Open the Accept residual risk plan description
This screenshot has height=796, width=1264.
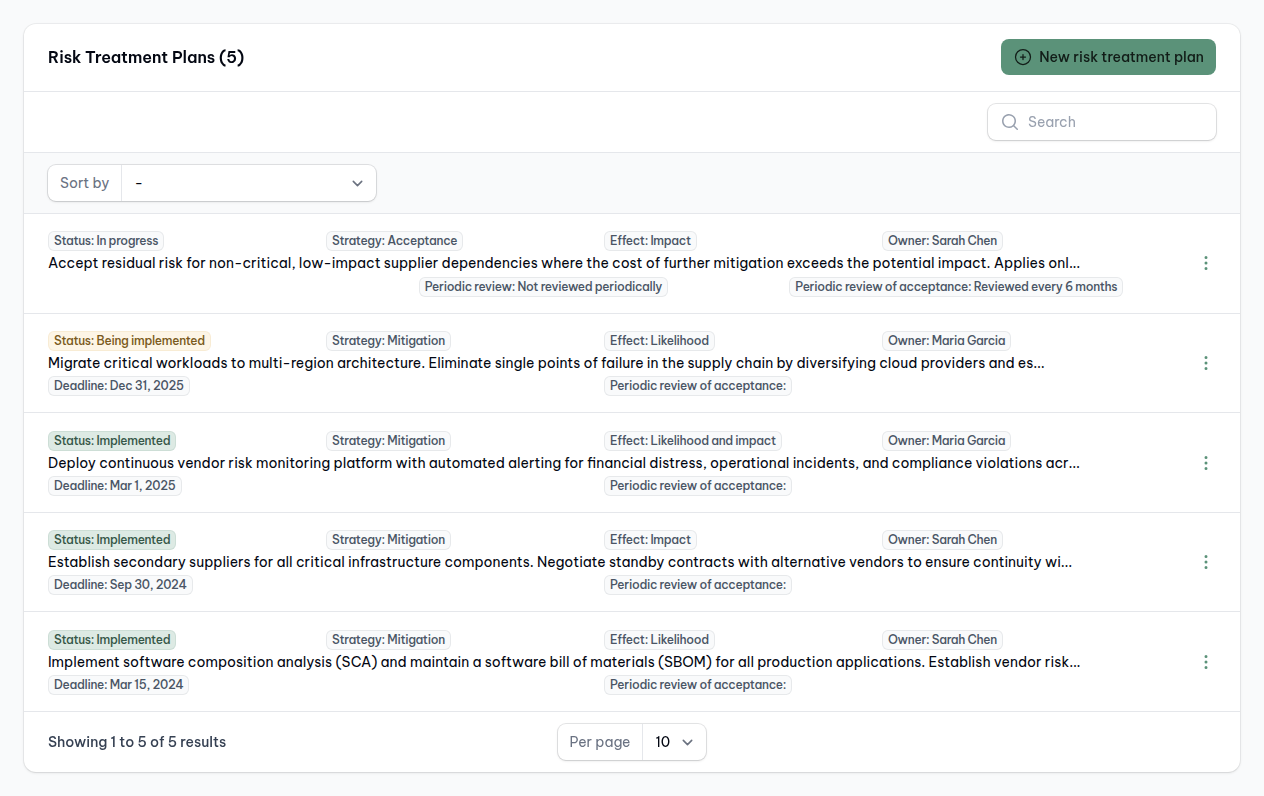(x=563, y=263)
